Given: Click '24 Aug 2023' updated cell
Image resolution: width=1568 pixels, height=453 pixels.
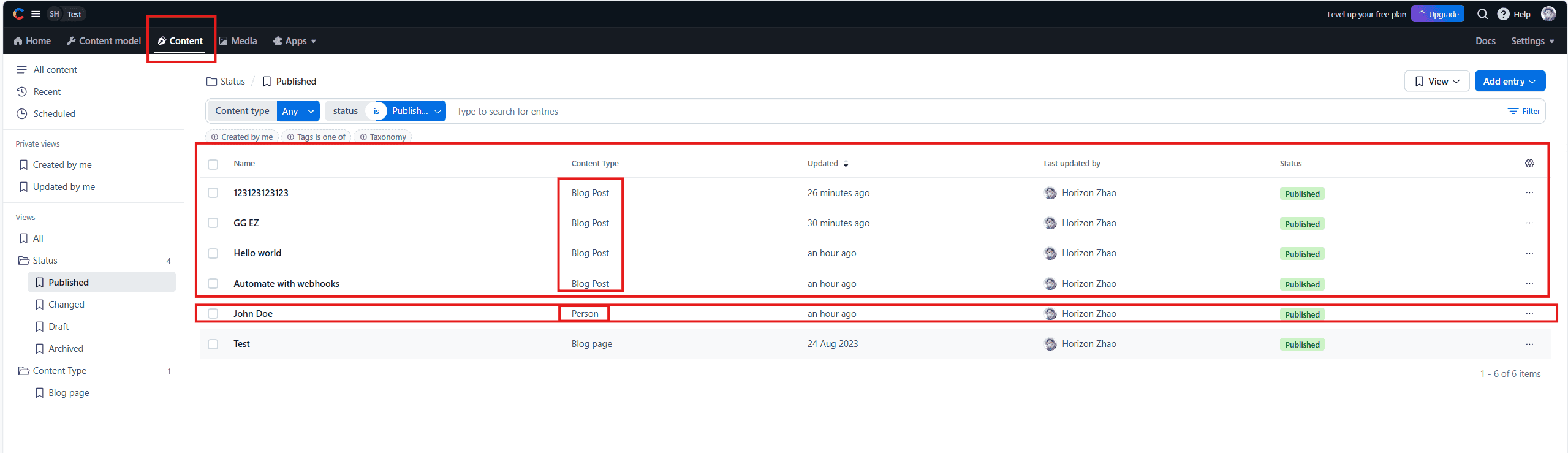Looking at the screenshot, I should pyautogui.click(x=832, y=344).
